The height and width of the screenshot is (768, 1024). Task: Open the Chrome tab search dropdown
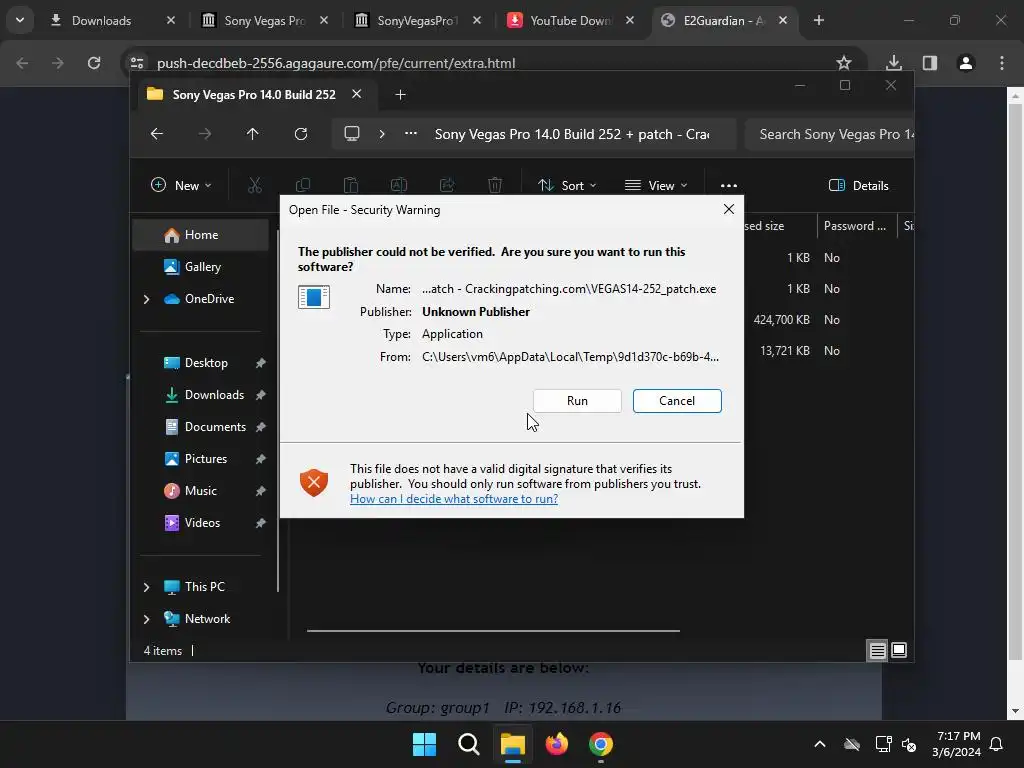coord(20,20)
